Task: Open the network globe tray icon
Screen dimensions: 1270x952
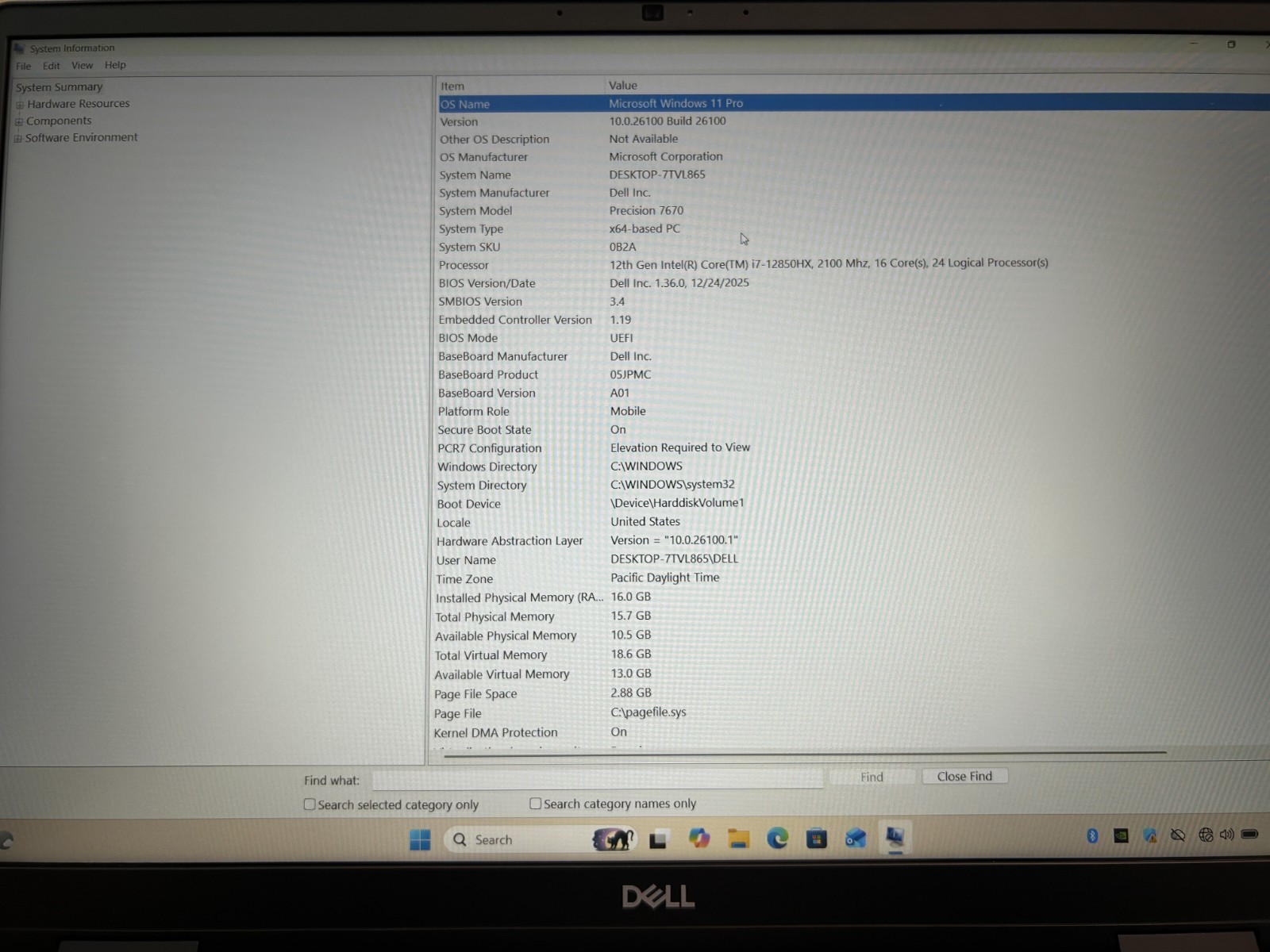Action: 1206,835
